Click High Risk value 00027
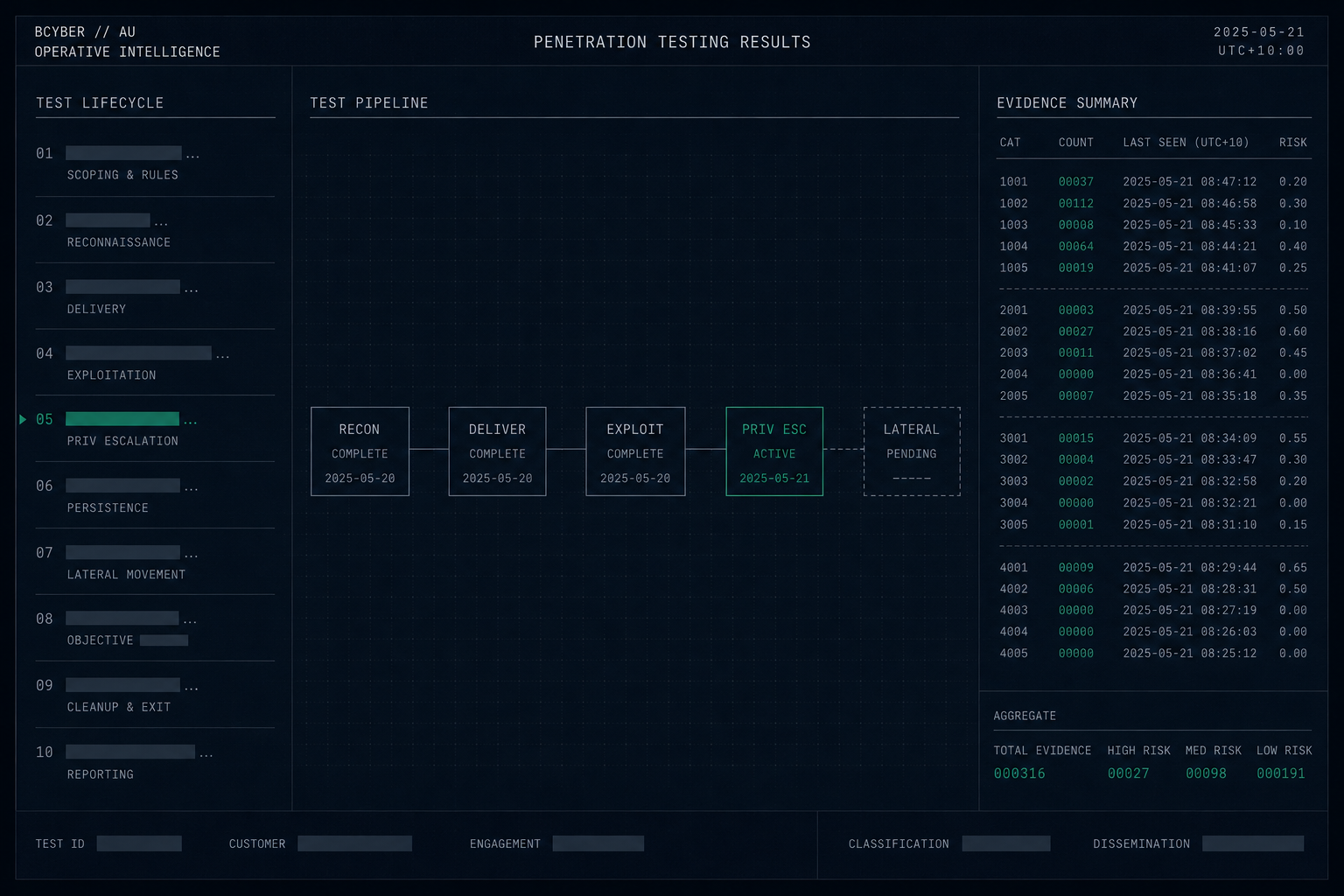This screenshot has width=1344, height=896. click(x=1129, y=773)
